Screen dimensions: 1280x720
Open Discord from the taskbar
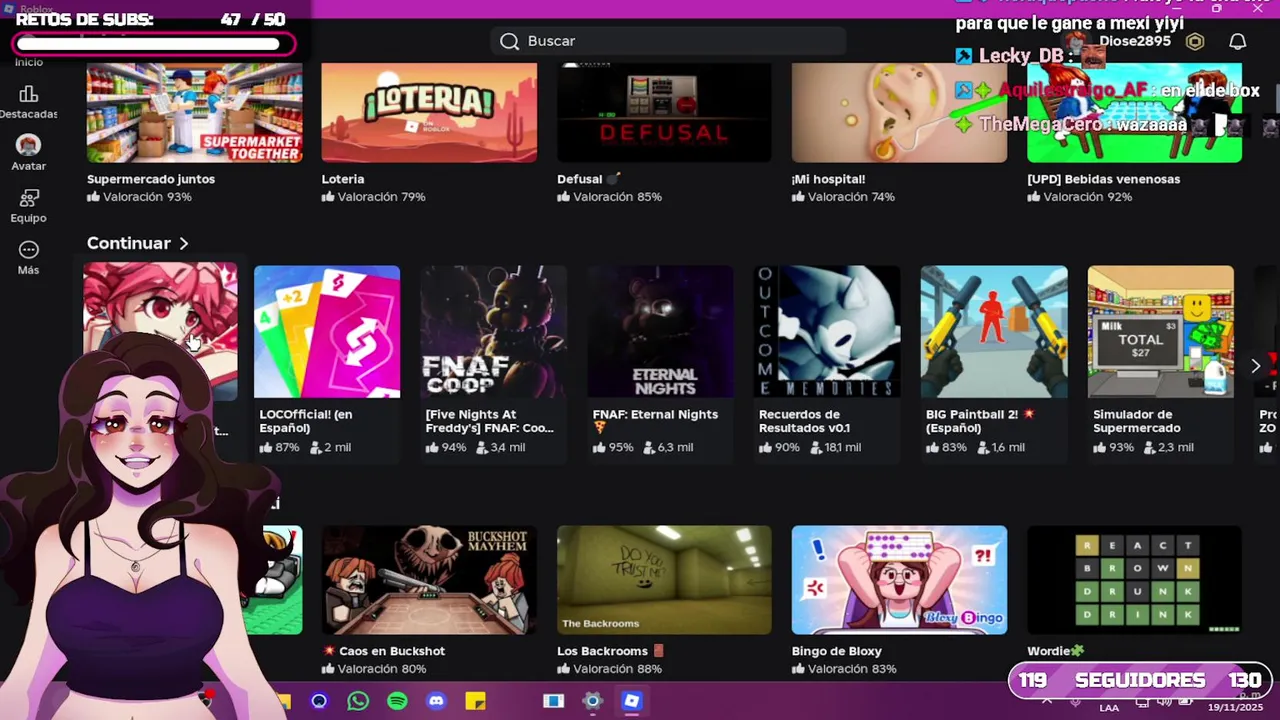pos(436,701)
